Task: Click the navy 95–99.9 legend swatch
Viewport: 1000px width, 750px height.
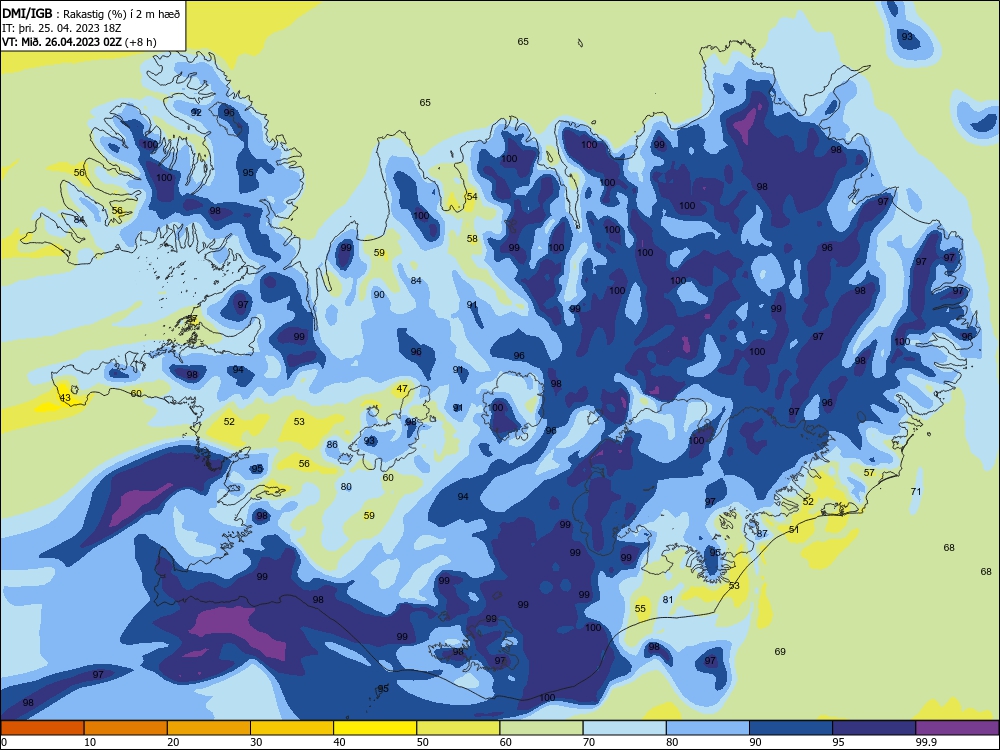Action: [x=874, y=728]
